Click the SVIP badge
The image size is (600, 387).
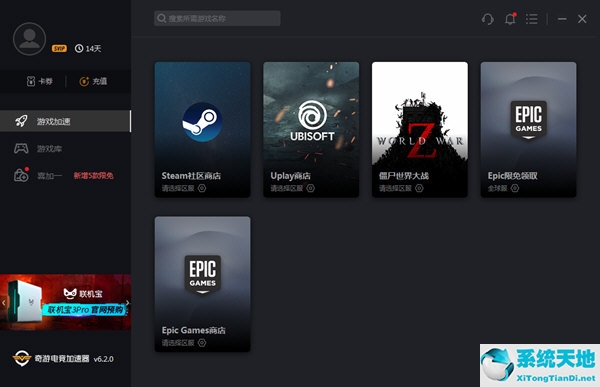pyautogui.click(x=59, y=49)
